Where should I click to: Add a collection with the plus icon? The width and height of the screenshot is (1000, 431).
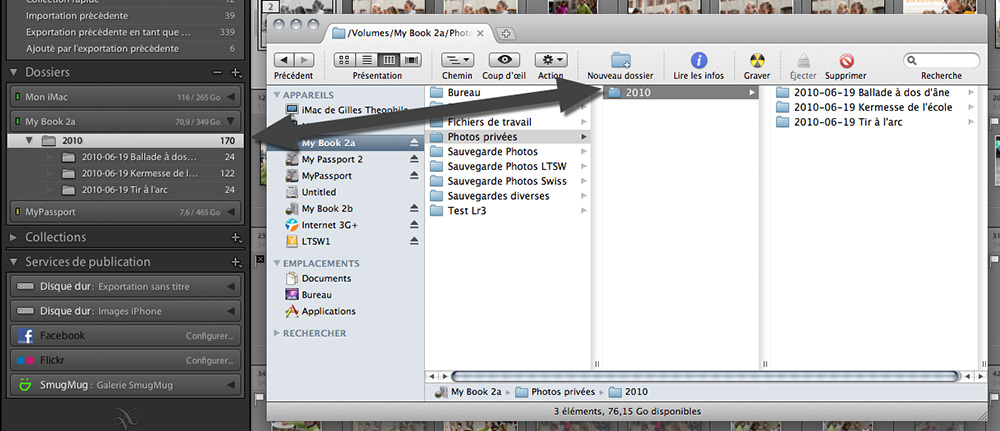tap(235, 237)
